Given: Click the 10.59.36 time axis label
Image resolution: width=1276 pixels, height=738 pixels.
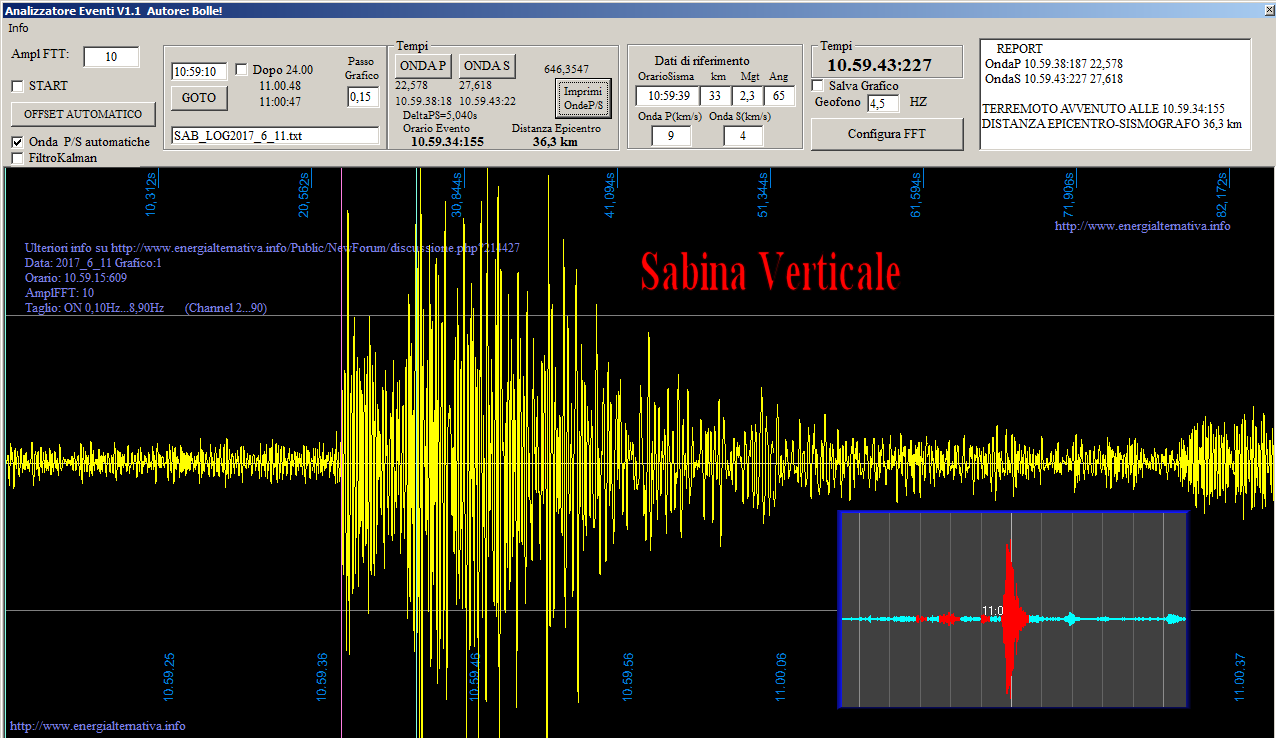Looking at the screenshot, I should [x=322, y=677].
